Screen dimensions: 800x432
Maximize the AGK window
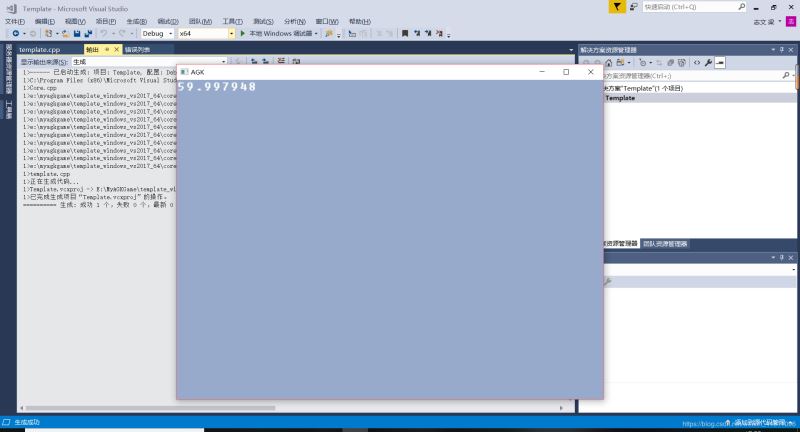point(566,72)
